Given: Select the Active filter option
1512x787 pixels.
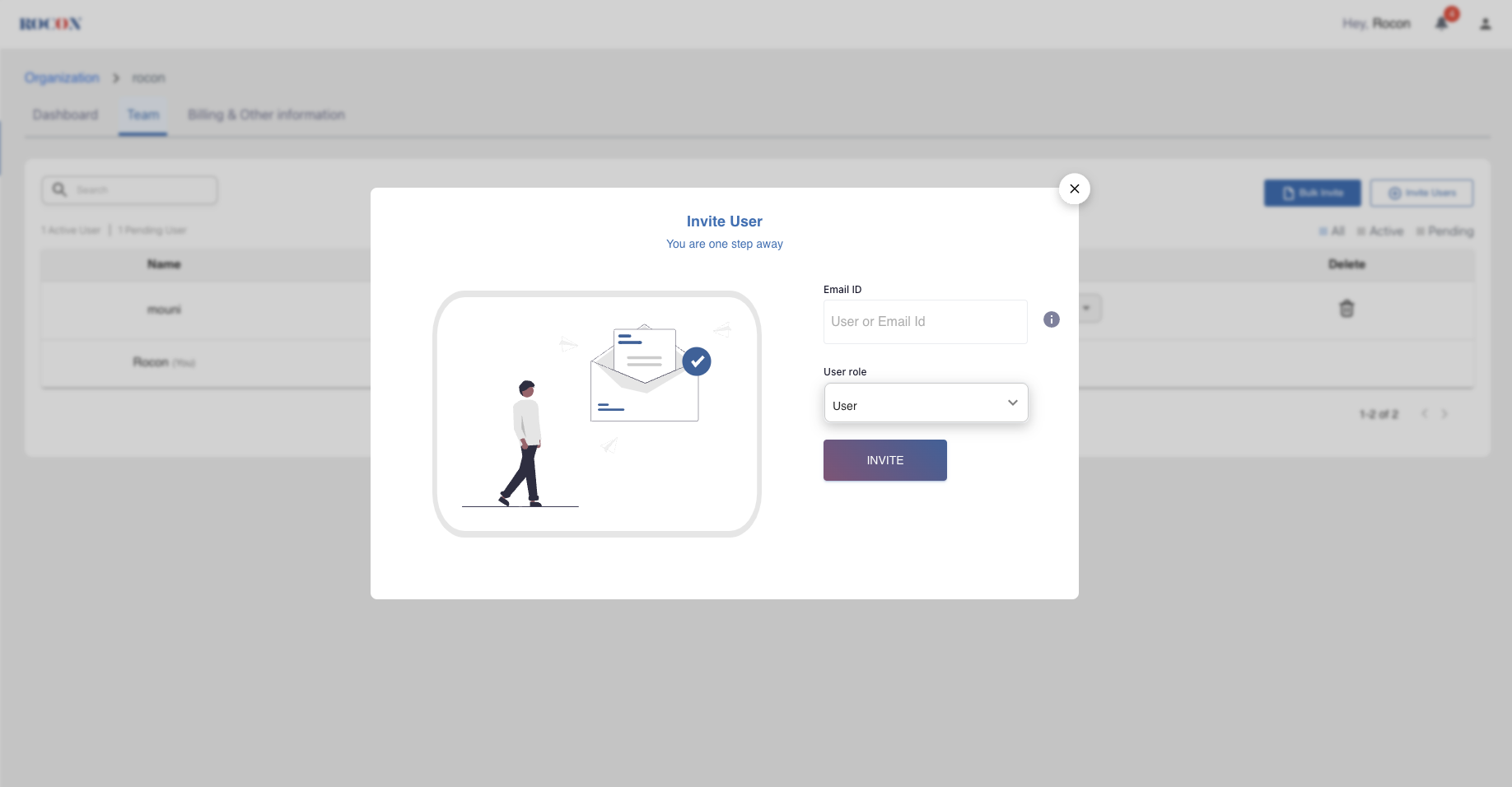Looking at the screenshot, I should pos(1380,231).
